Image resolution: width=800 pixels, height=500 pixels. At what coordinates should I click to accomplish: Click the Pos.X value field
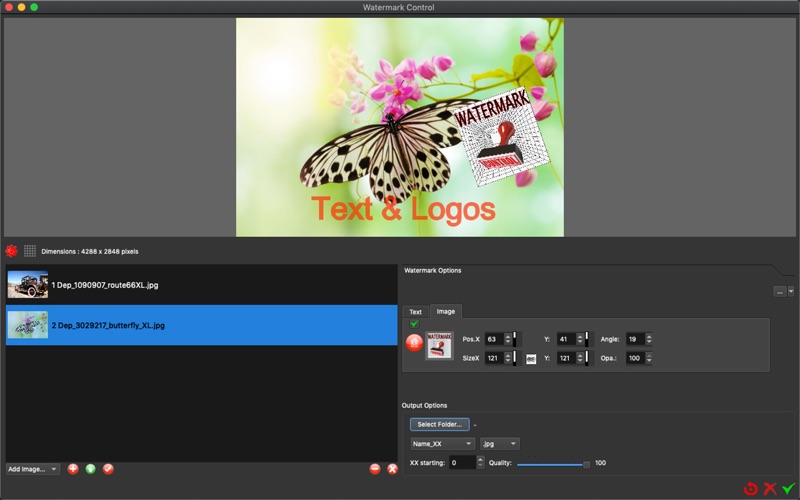pos(494,339)
